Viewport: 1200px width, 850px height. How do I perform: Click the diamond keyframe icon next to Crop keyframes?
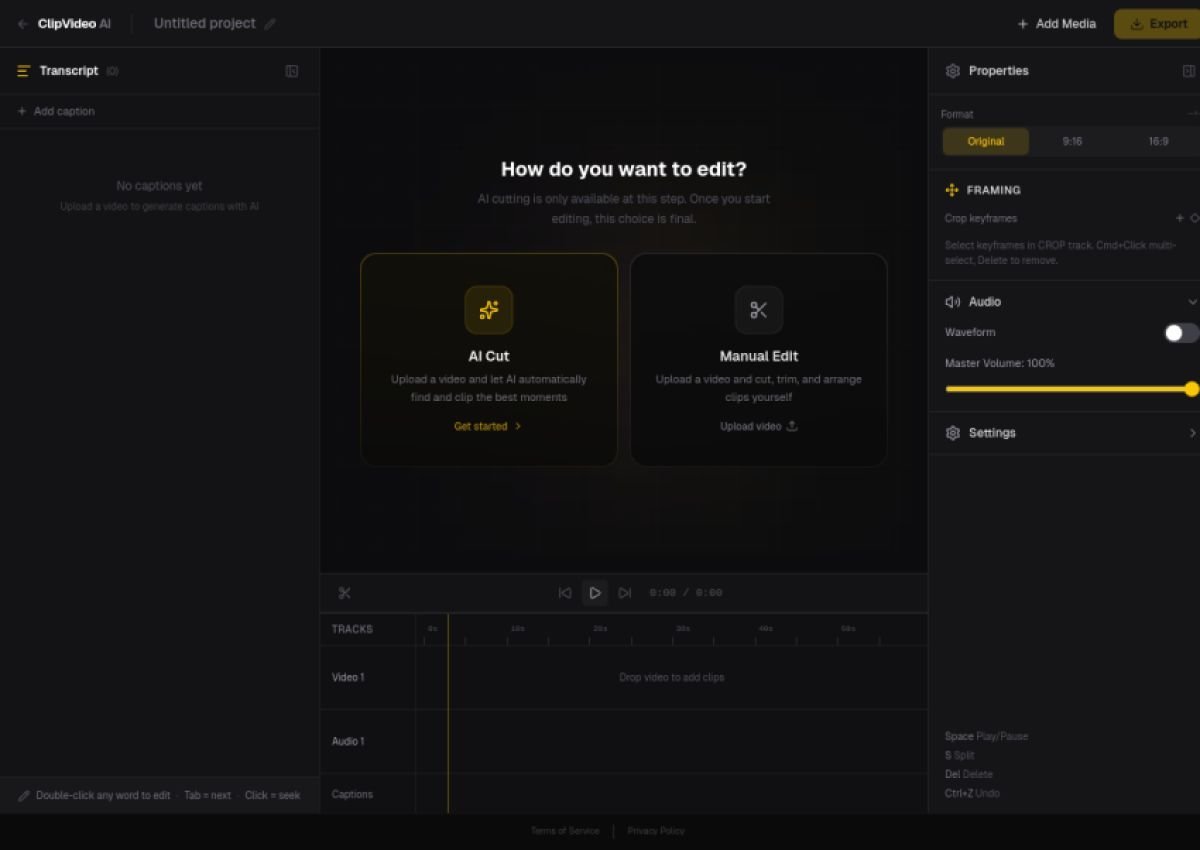click(1194, 218)
